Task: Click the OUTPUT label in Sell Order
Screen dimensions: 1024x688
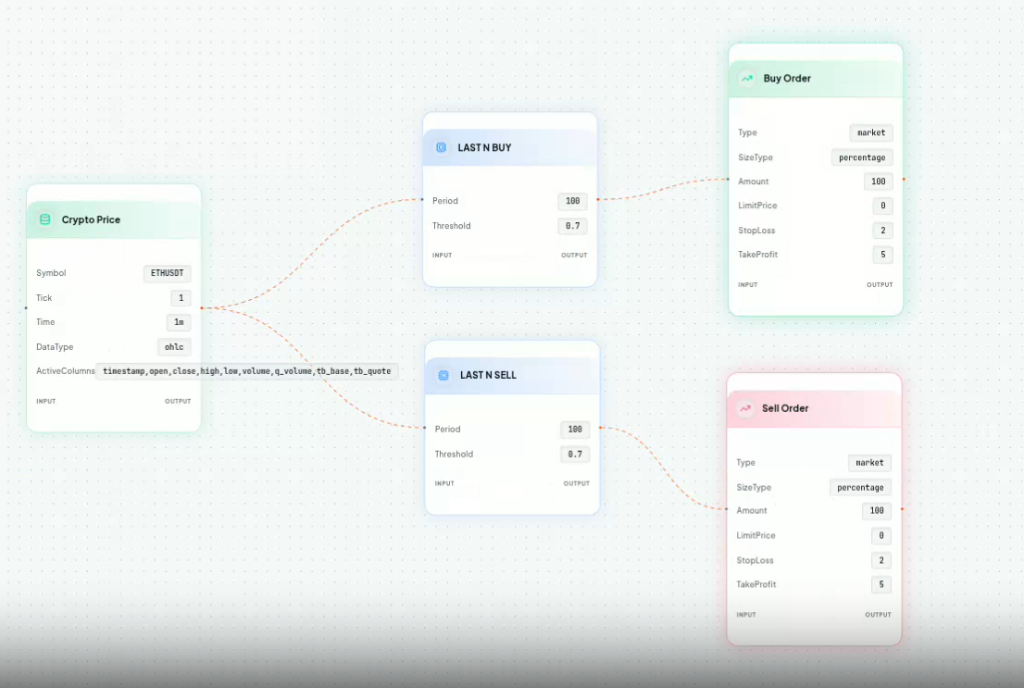Action: (878, 615)
